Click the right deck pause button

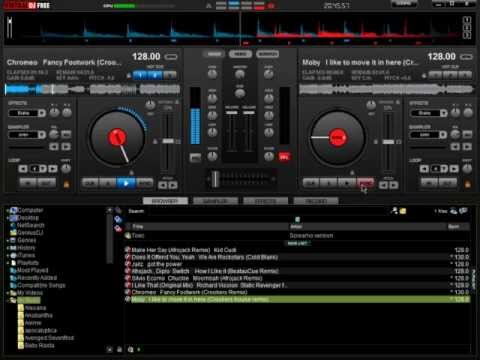[x=329, y=183]
